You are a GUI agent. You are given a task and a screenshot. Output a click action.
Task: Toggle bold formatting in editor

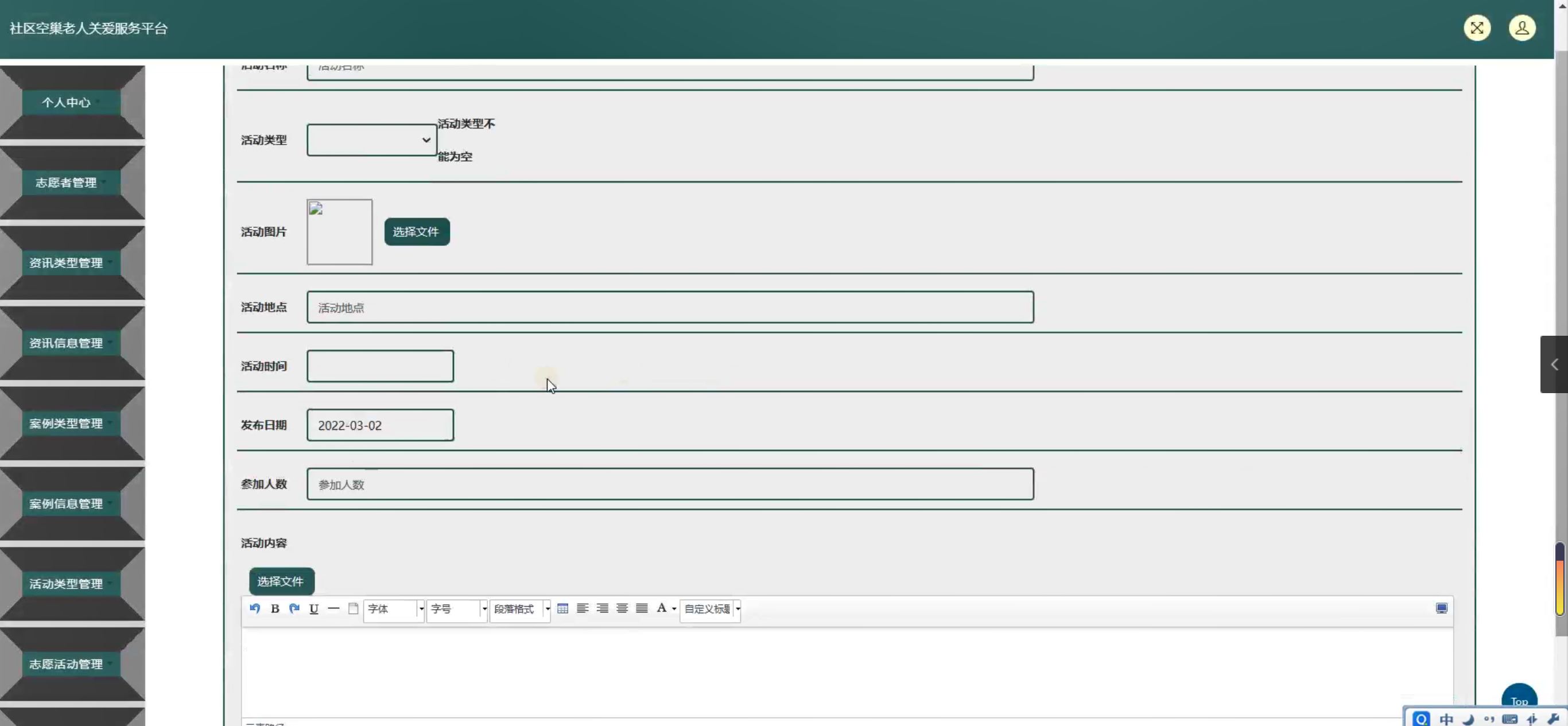click(x=275, y=608)
